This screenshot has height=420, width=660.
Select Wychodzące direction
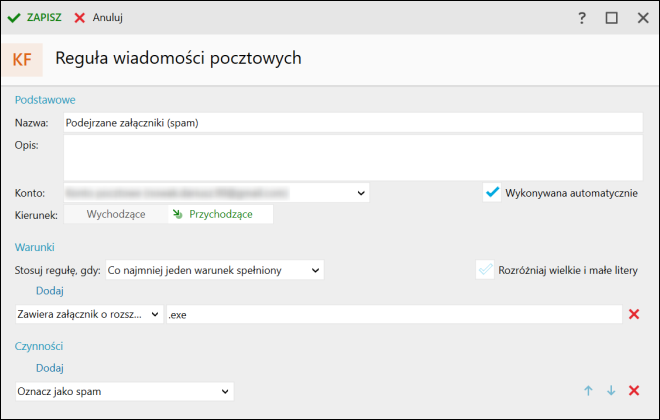[116, 214]
